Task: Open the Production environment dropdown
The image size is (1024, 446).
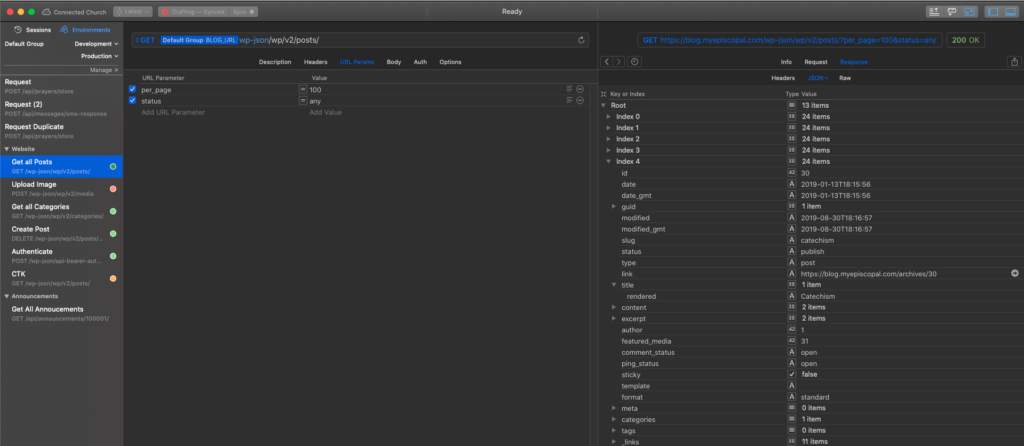Action: pos(100,56)
